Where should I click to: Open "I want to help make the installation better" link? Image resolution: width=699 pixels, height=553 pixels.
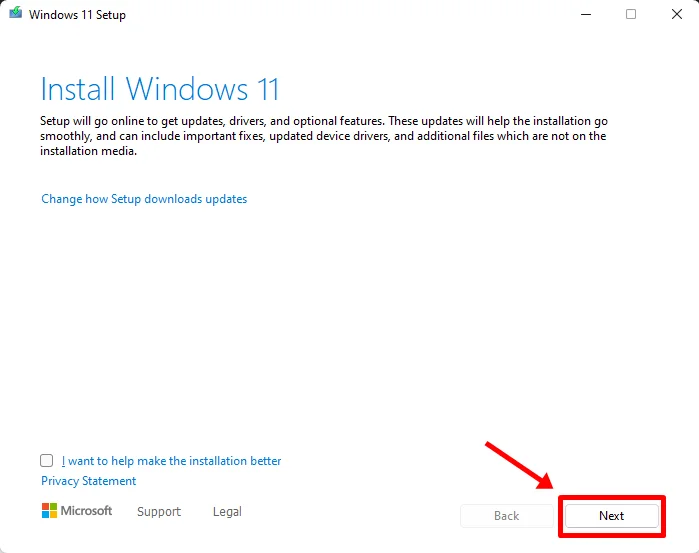[171, 461]
